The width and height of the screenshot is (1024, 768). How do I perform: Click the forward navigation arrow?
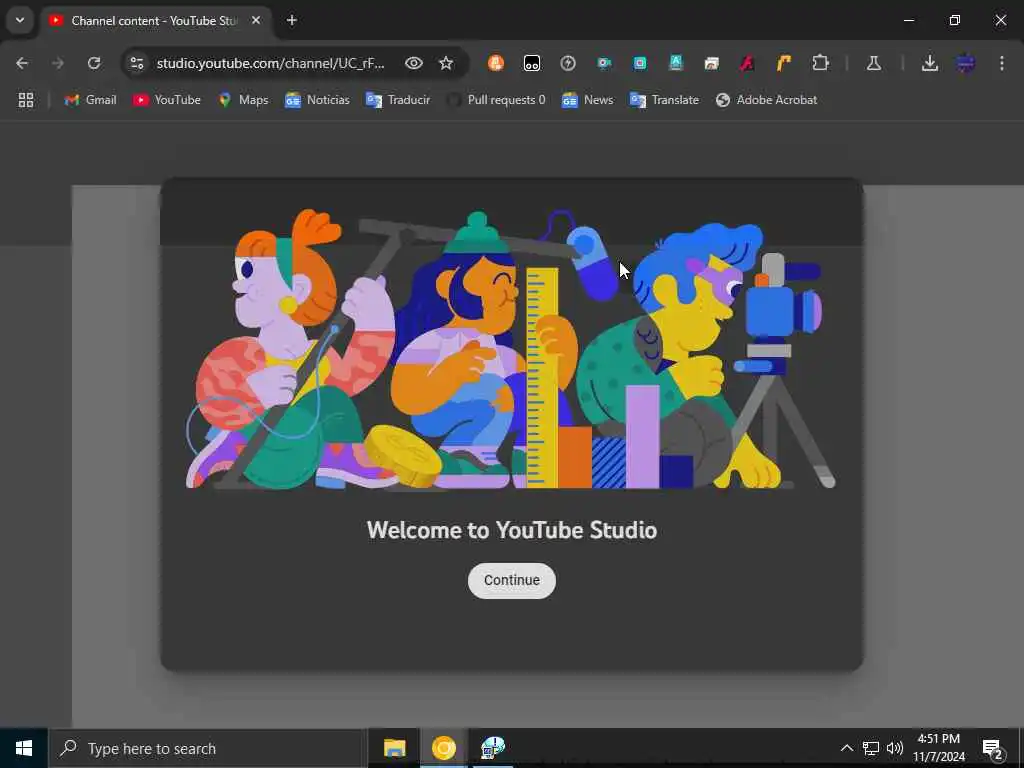point(58,63)
